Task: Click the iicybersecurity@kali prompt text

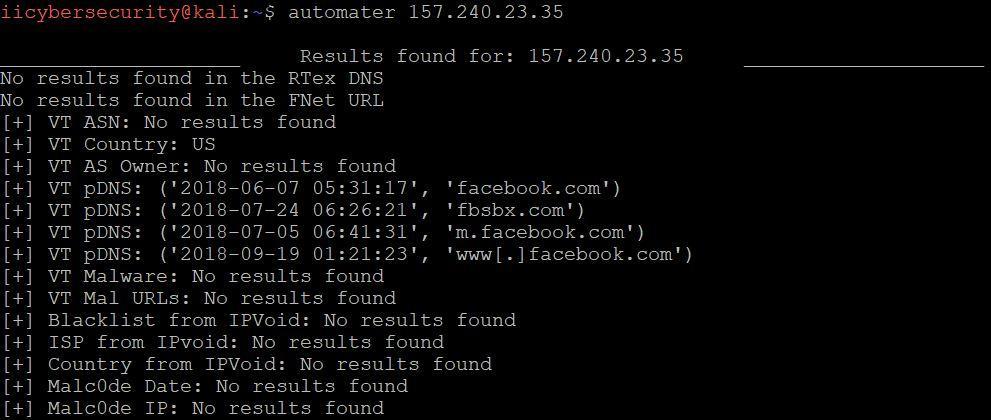Action: pyautogui.click(x=121, y=11)
